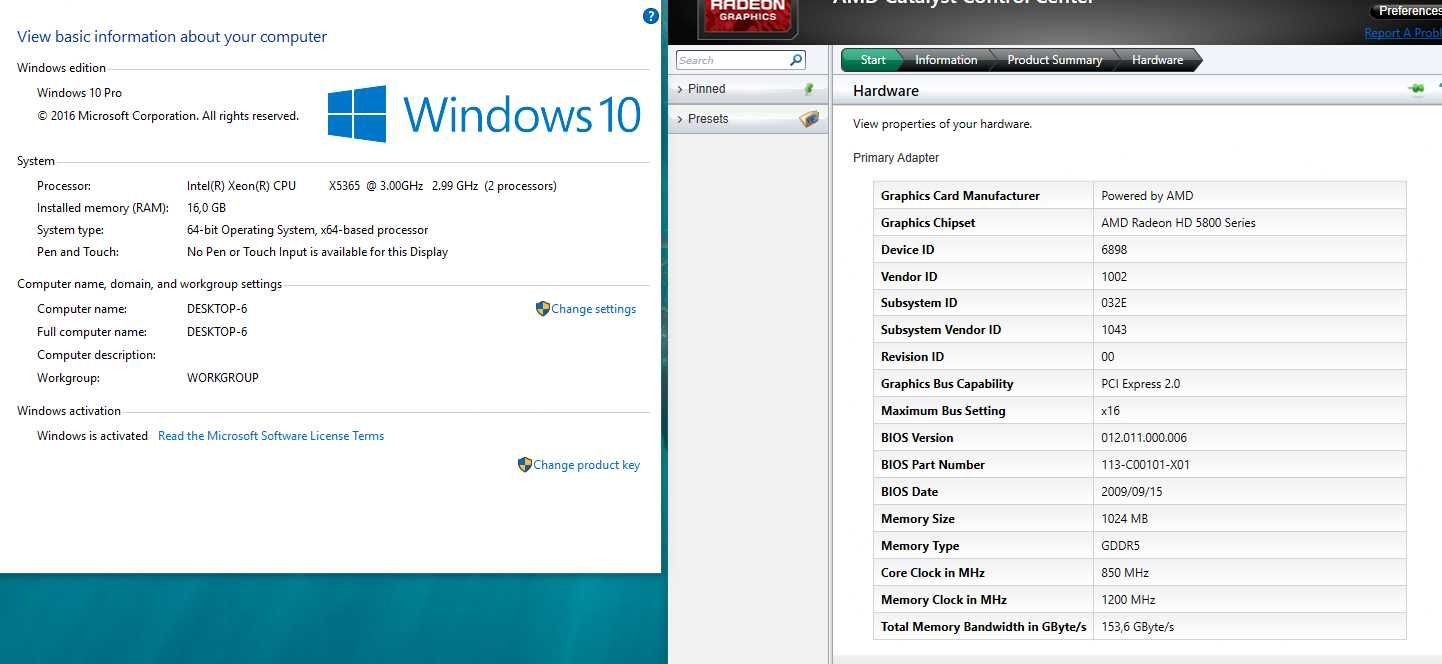
Task: Click the Total Memory Bandwidth in GByte/s label
Action: (x=983, y=627)
